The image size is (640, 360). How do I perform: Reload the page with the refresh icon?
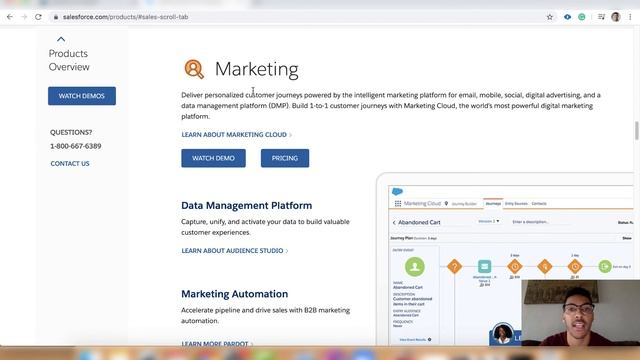pyautogui.click(x=38, y=17)
